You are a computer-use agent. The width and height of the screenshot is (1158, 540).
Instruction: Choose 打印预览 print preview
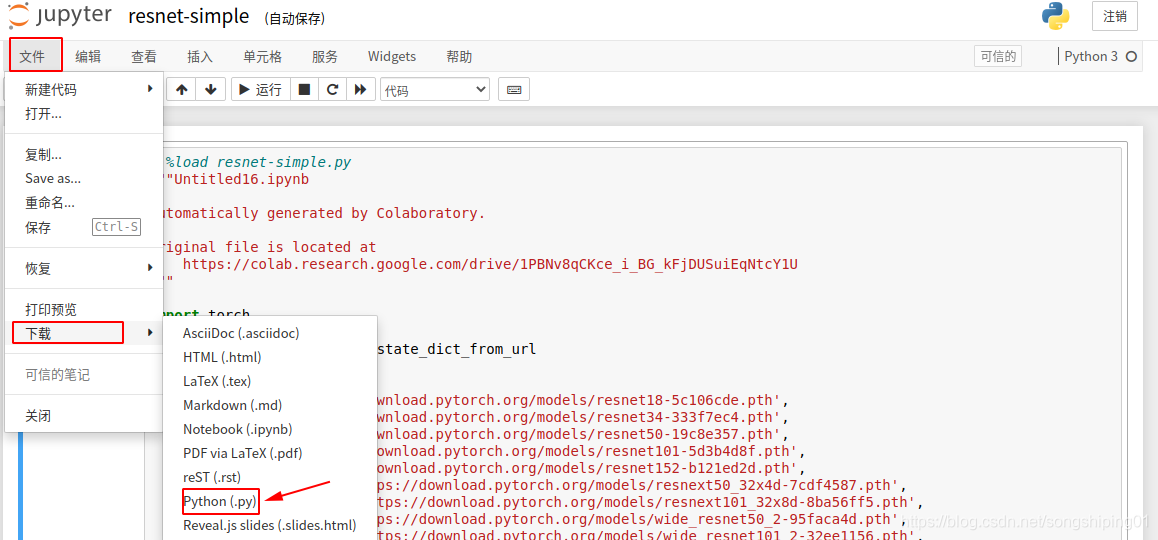point(84,310)
